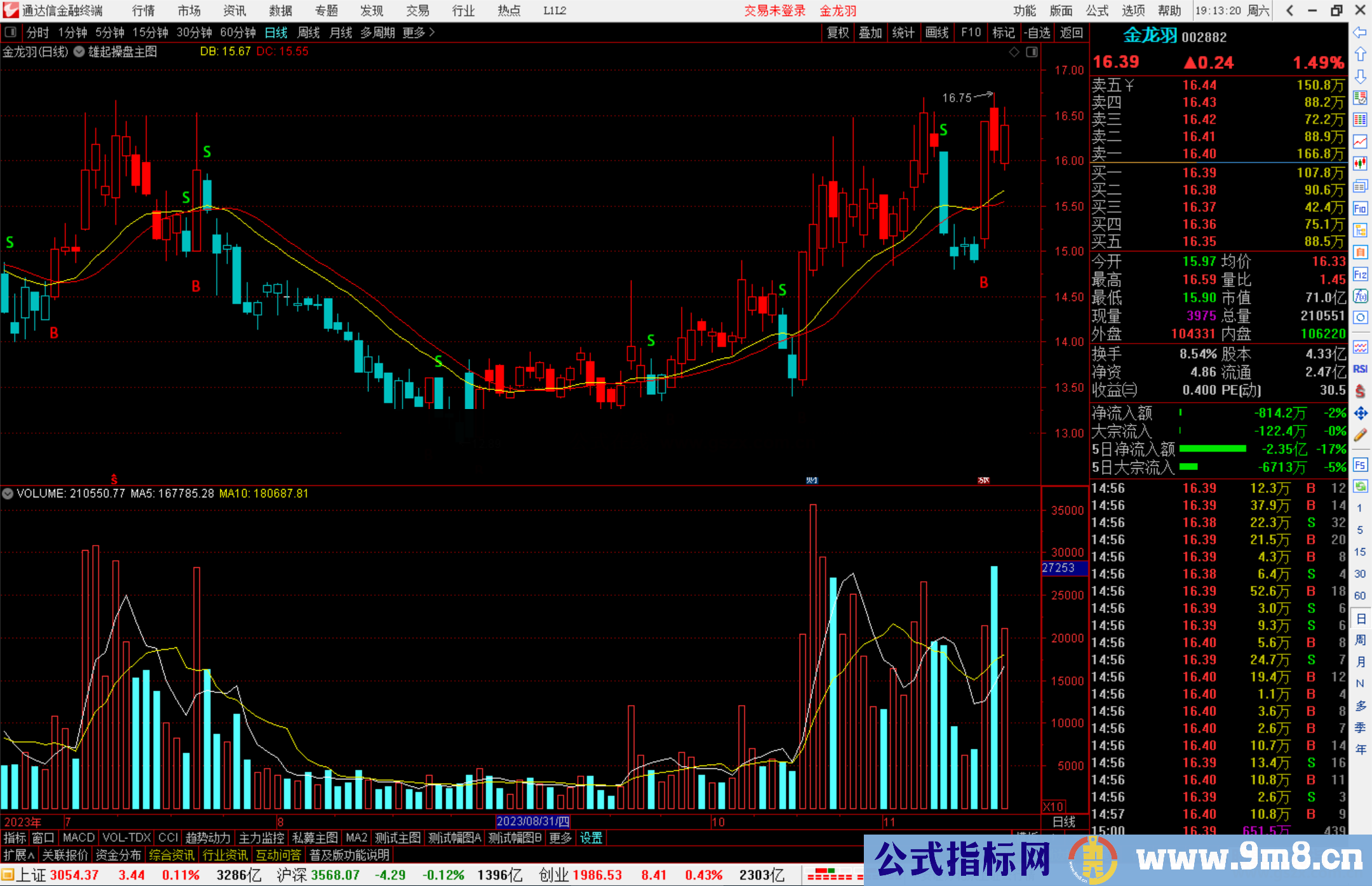Switch to the 综合资讯 tab

(x=171, y=855)
